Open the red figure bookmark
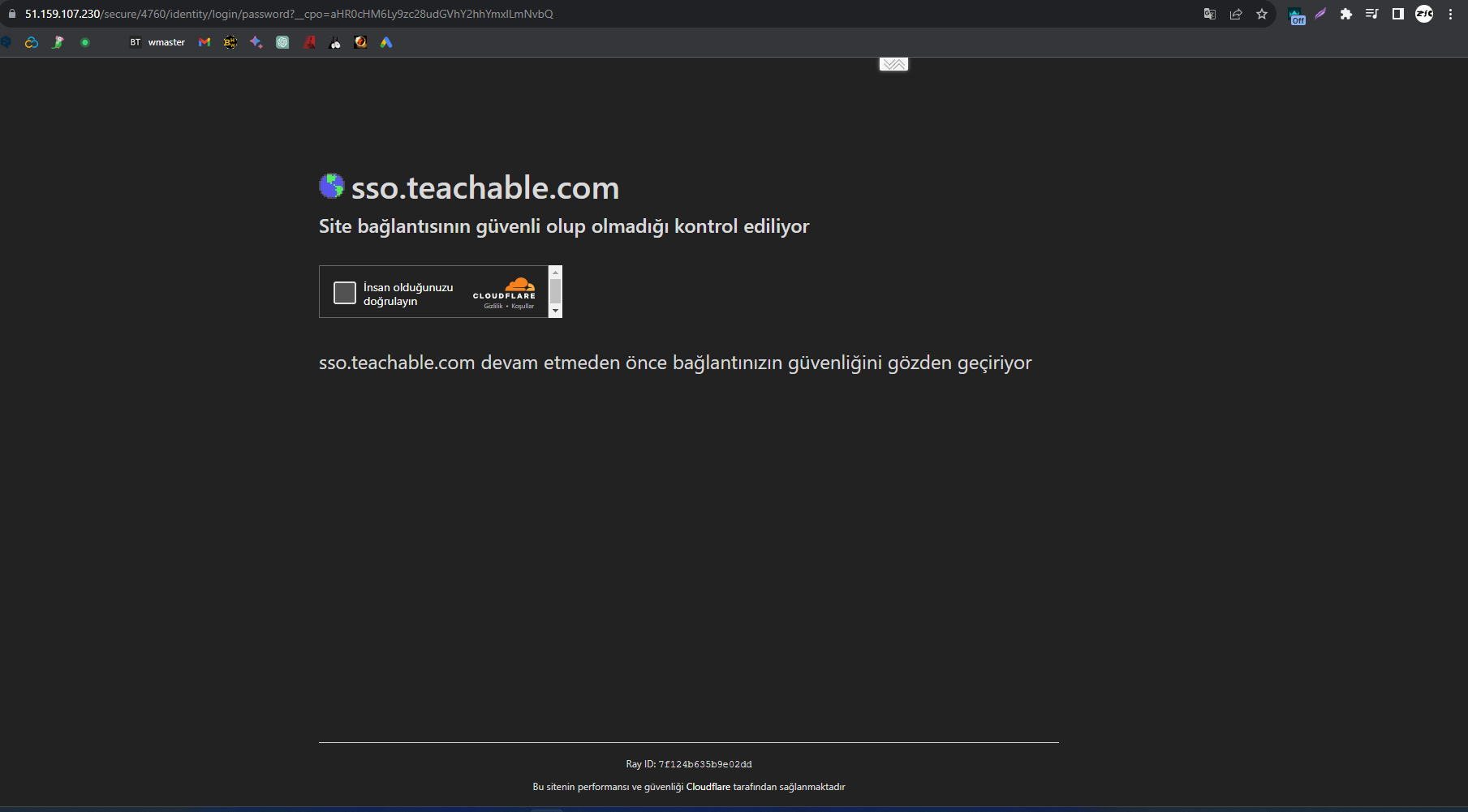 (309, 42)
